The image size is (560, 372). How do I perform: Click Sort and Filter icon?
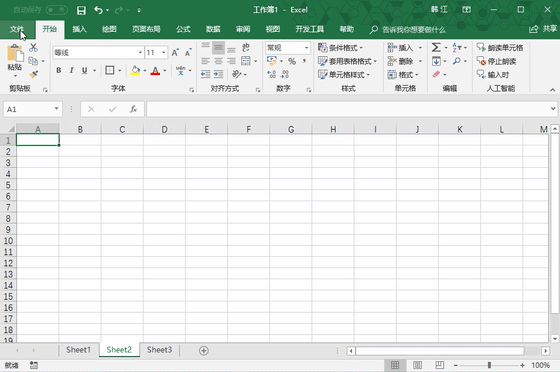click(457, 47)
